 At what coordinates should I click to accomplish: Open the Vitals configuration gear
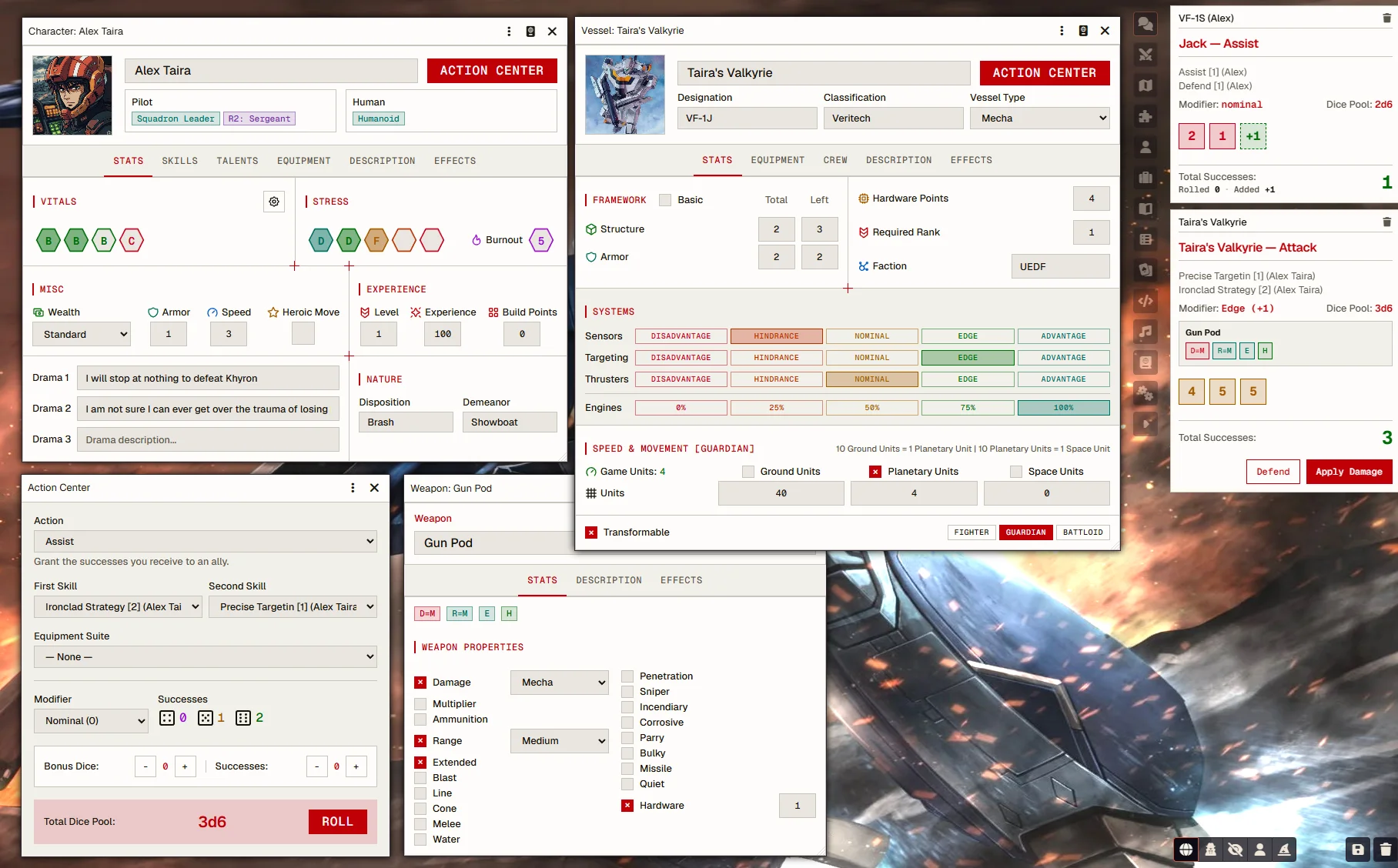(274, 202)
